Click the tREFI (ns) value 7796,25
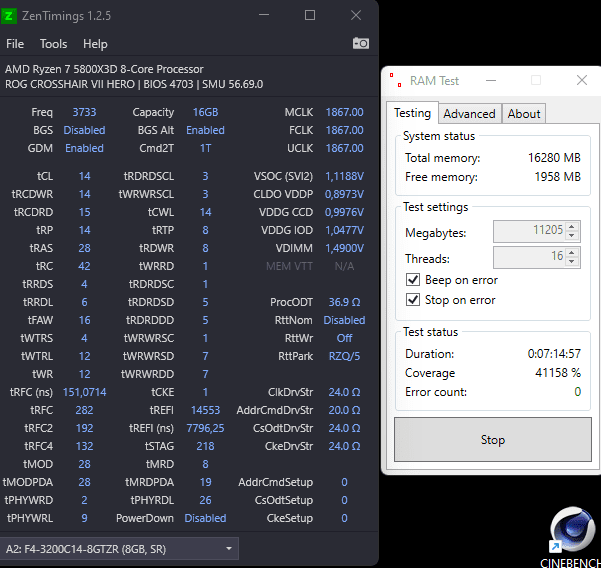This screenshot has height=568, width=601. tap(205, 428)
